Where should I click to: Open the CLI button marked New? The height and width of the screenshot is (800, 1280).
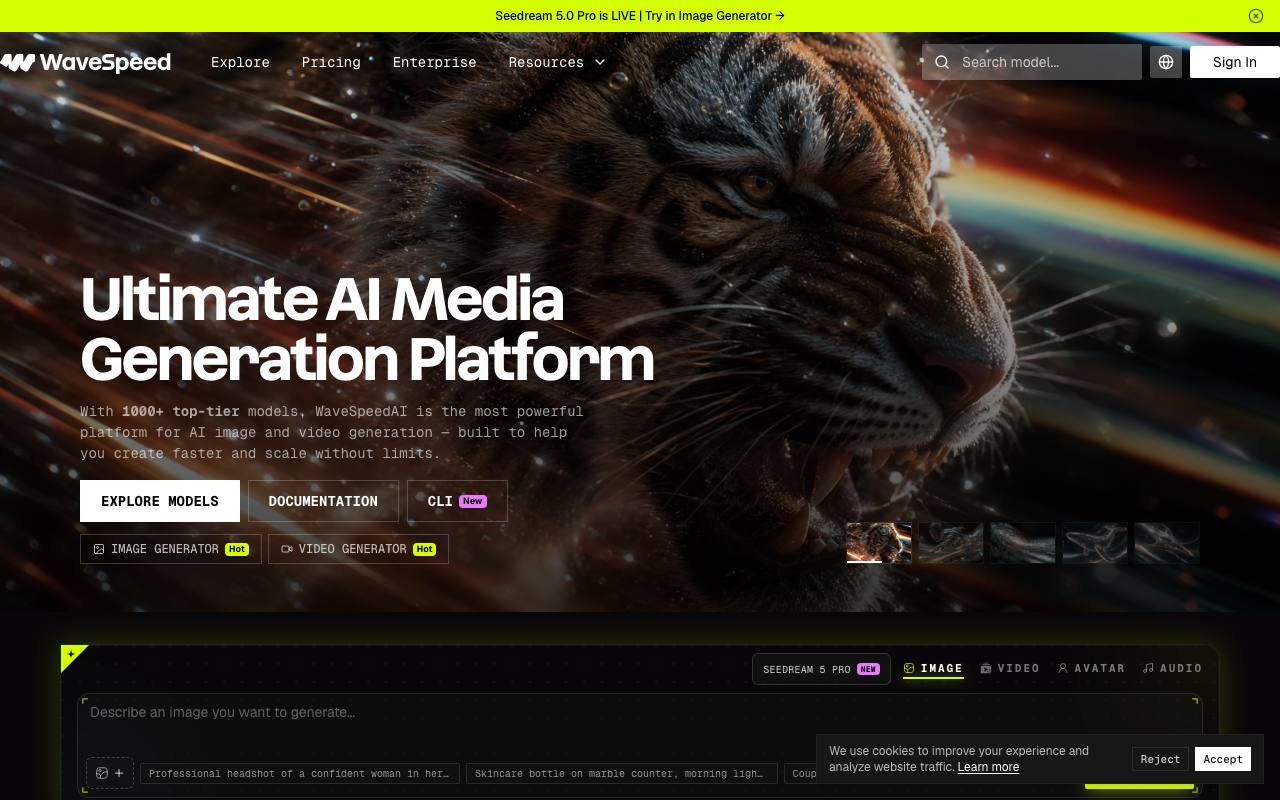457,501
